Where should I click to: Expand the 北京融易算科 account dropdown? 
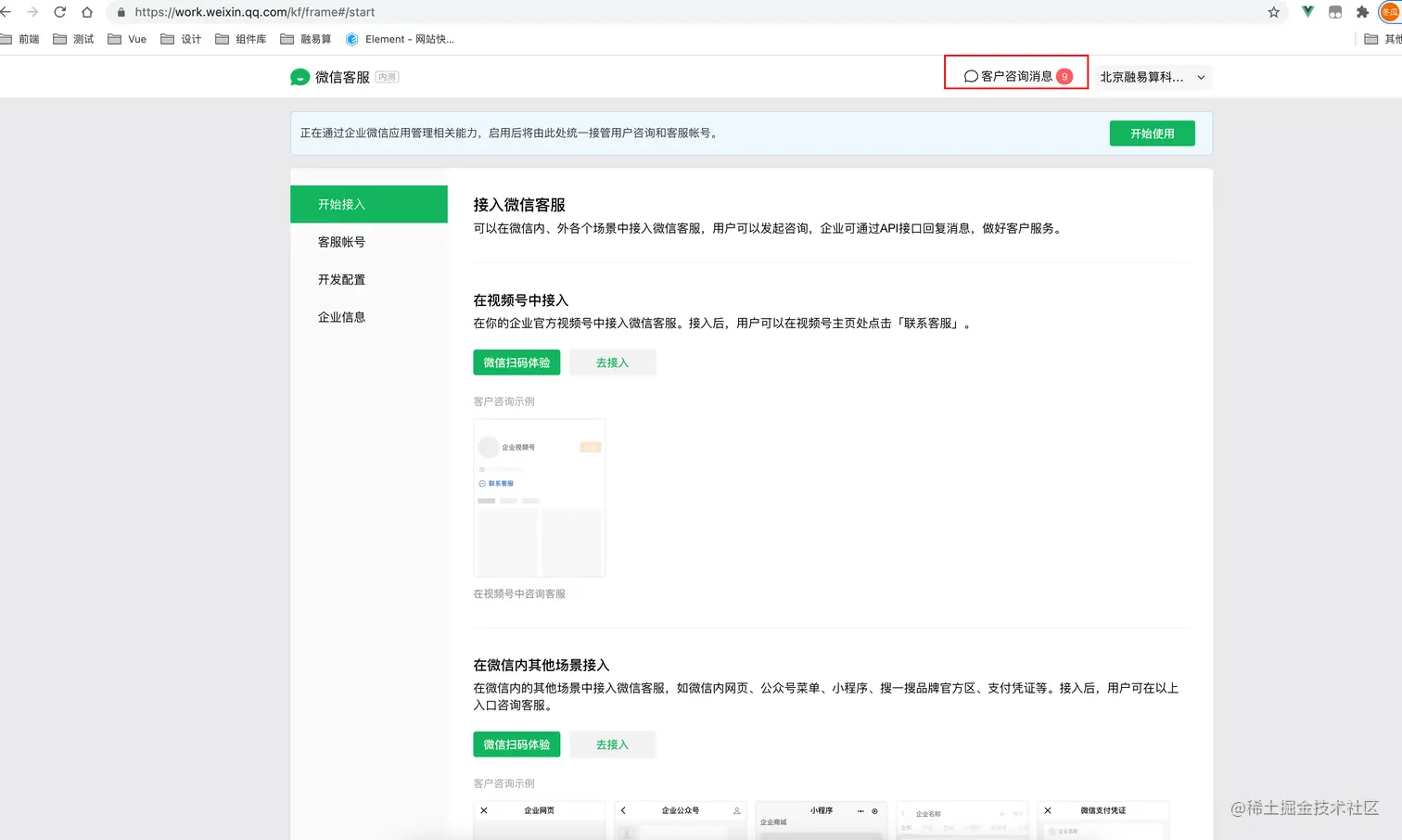(1153, 77)
